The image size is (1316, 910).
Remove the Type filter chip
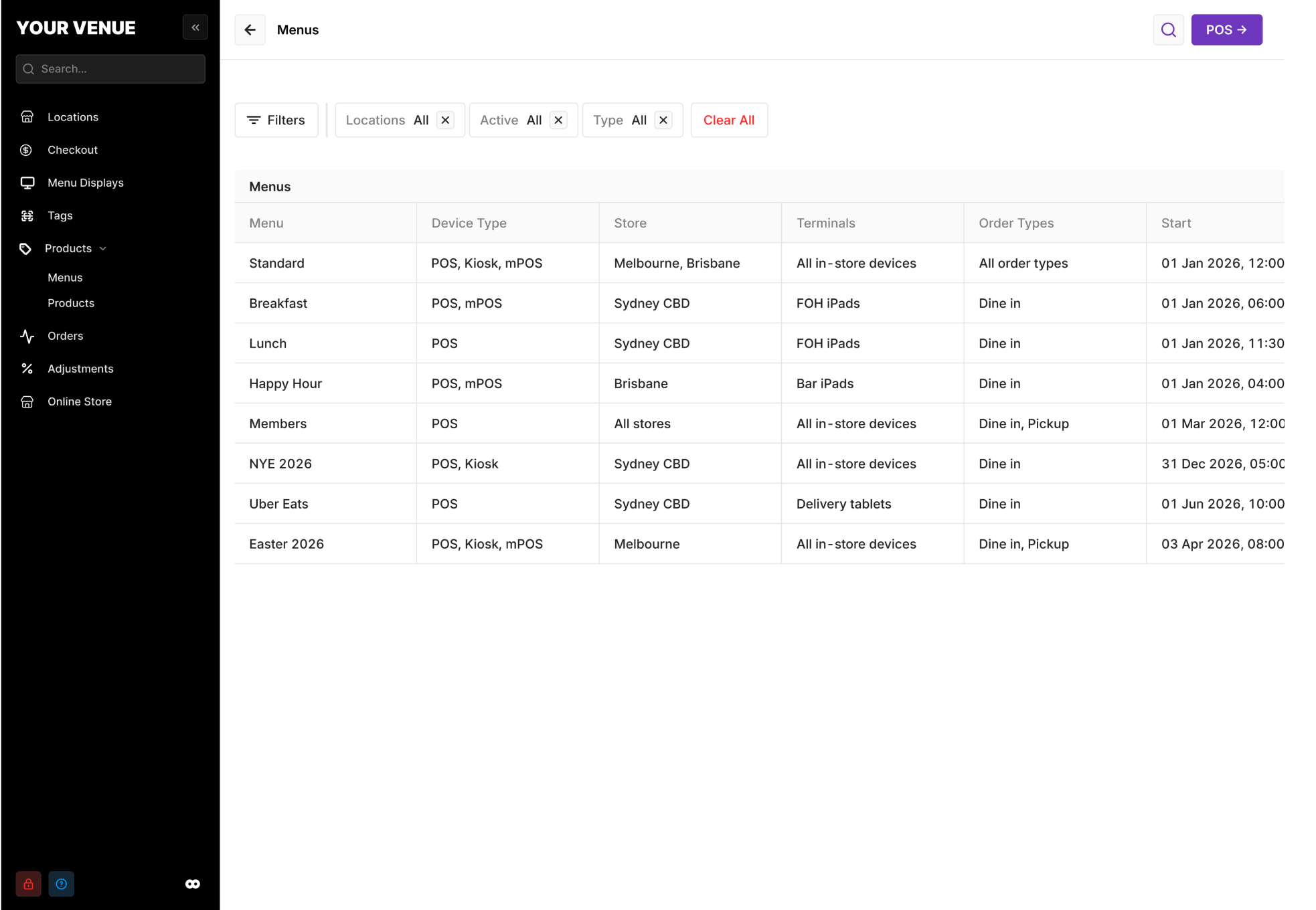coord(663,120)
